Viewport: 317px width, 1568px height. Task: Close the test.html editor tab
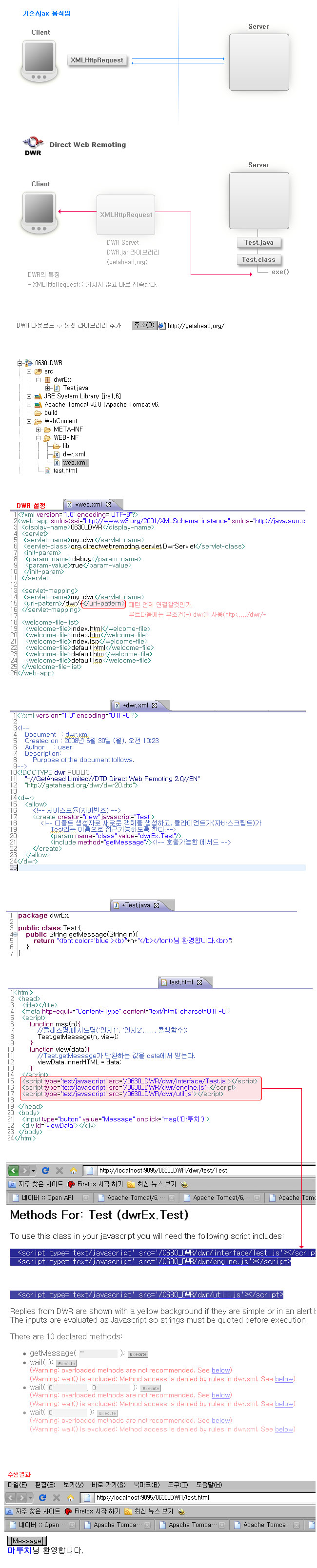click(x=199, y=982)
